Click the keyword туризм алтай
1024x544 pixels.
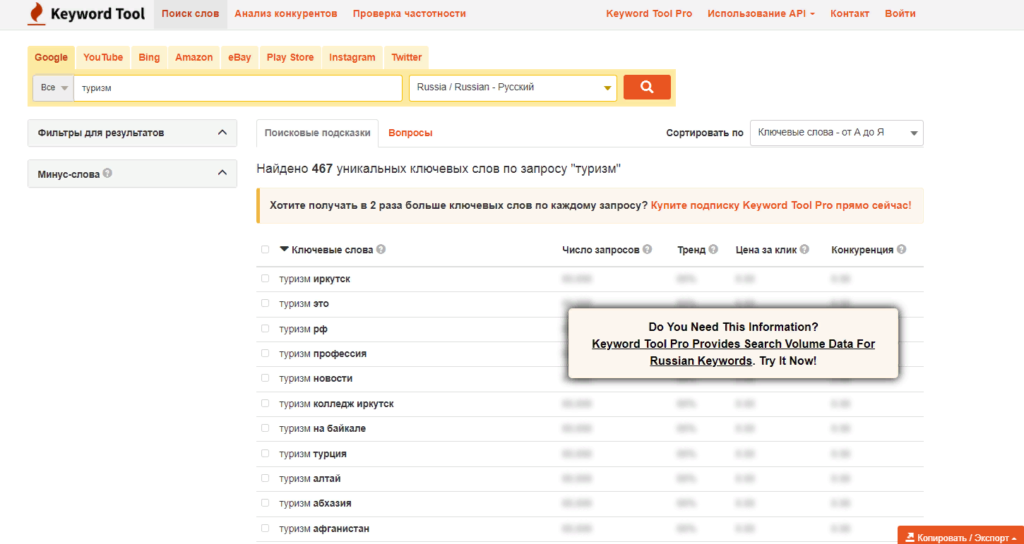pyautogui.click(x=310, y=479)
